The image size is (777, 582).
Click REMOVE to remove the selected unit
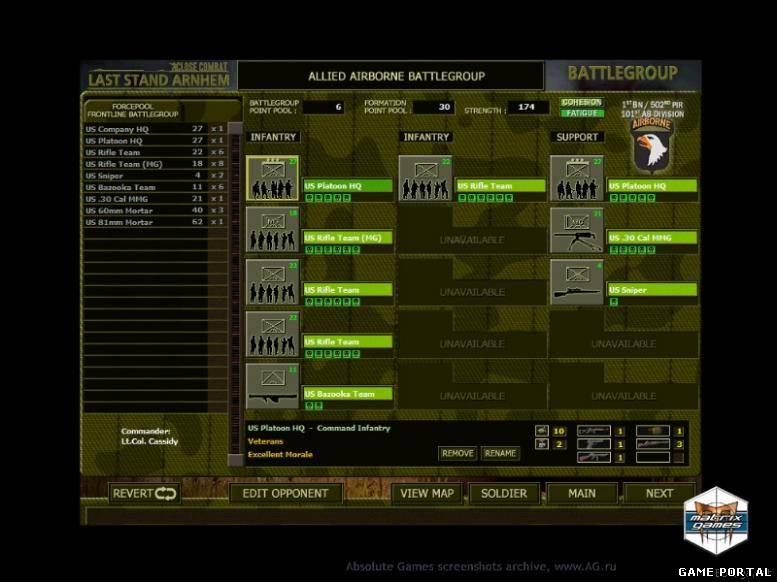click(457, 454)
